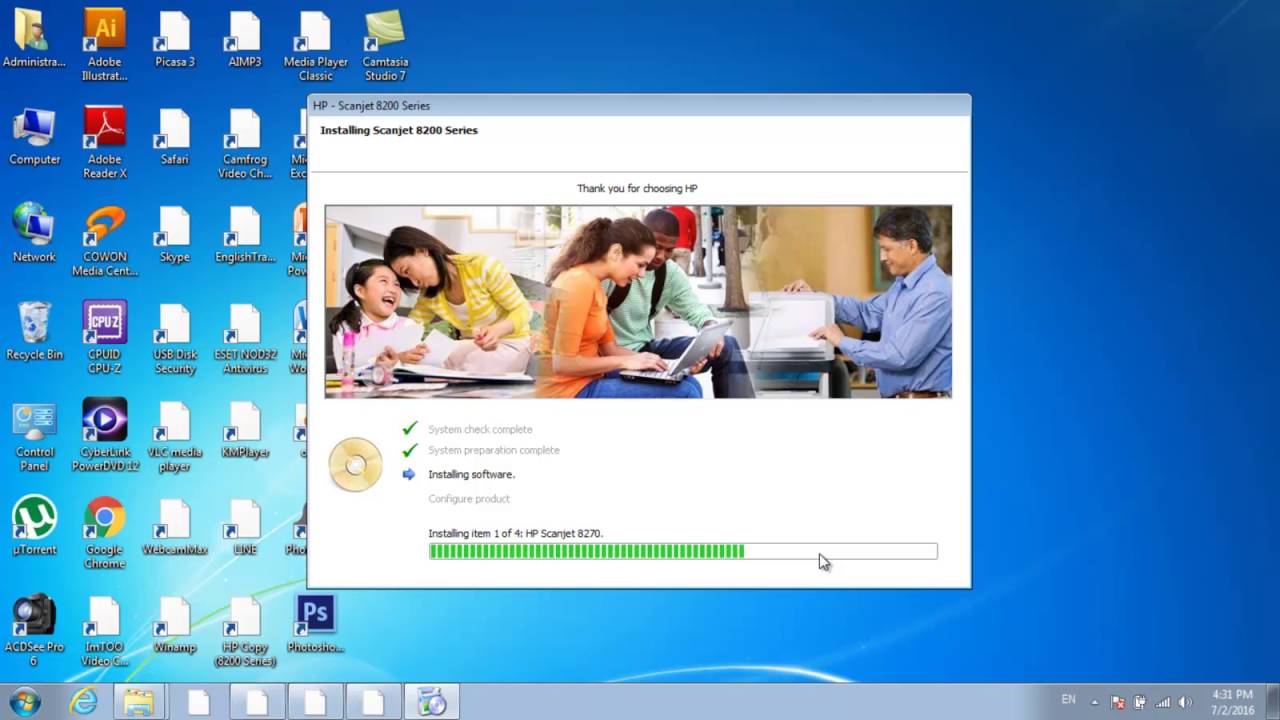The image size is (1280, 720).
Task: Select the HP Copy (8200 Series) shortcut
Action: point(245,630)
